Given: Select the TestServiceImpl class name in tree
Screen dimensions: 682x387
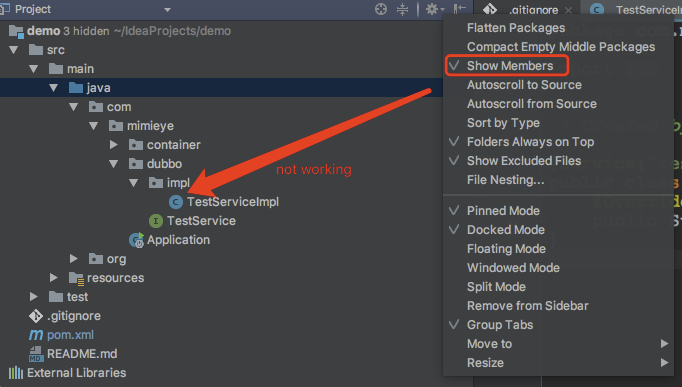Looking at the screenshot, I should [233, 202].
